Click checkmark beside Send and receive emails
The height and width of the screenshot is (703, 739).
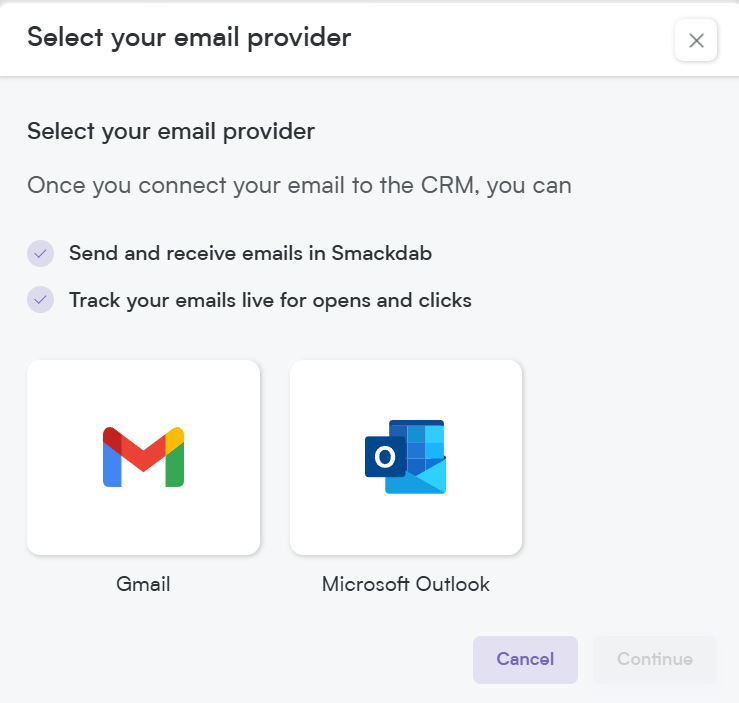pyautogui.click(x=41, y=253)
